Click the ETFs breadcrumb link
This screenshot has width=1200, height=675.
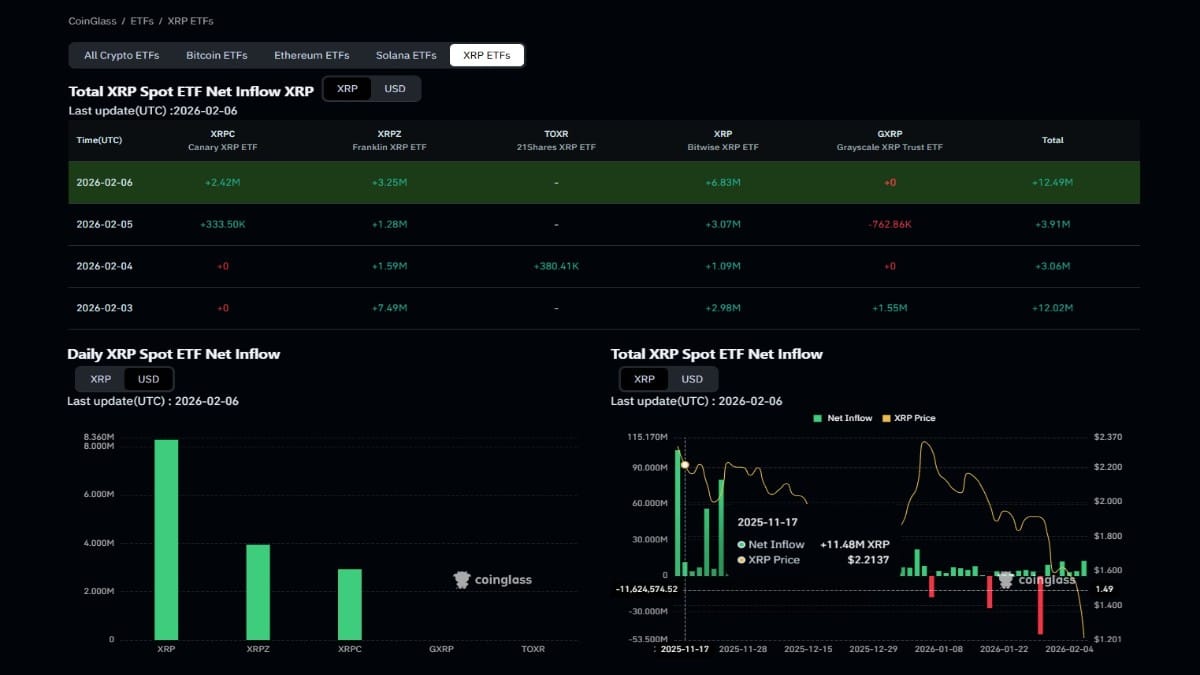coord(142,21)
